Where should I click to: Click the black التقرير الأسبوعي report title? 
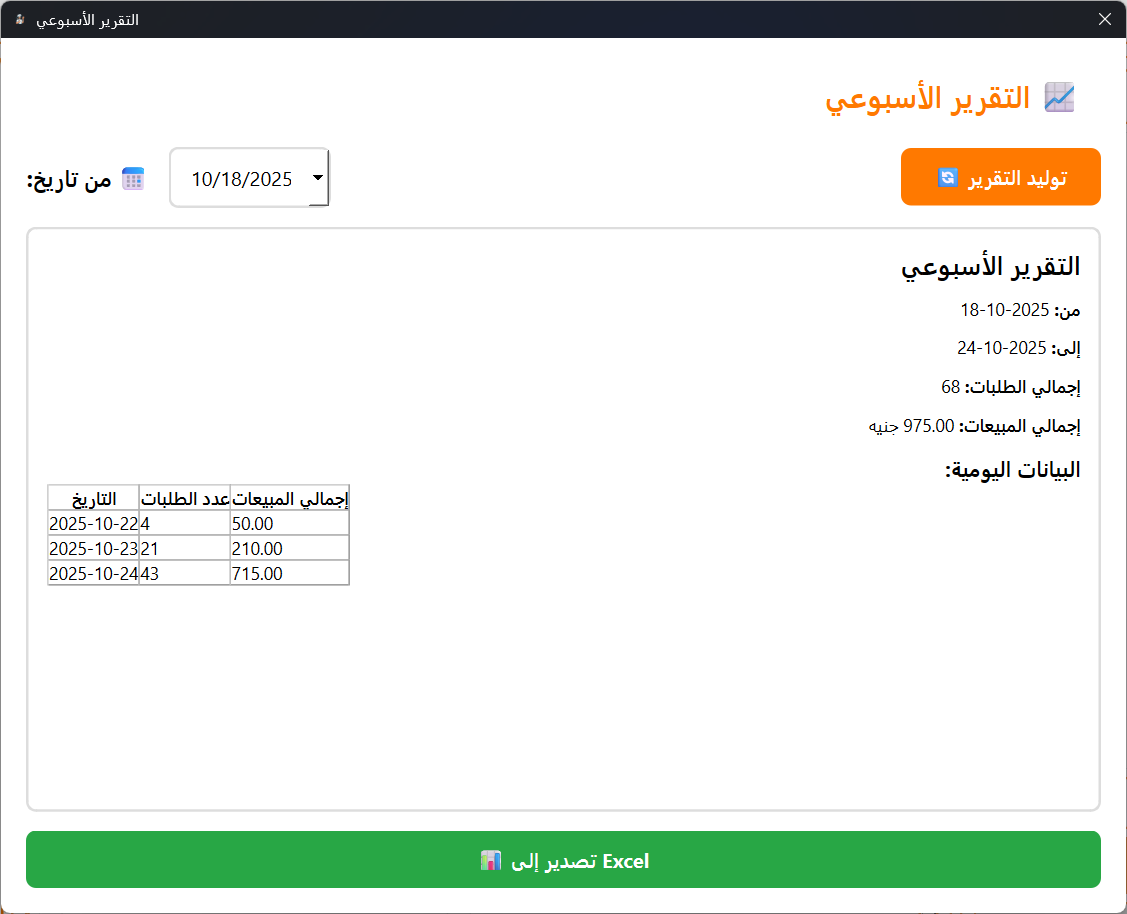pyautogui.click(x=990, y=267)
